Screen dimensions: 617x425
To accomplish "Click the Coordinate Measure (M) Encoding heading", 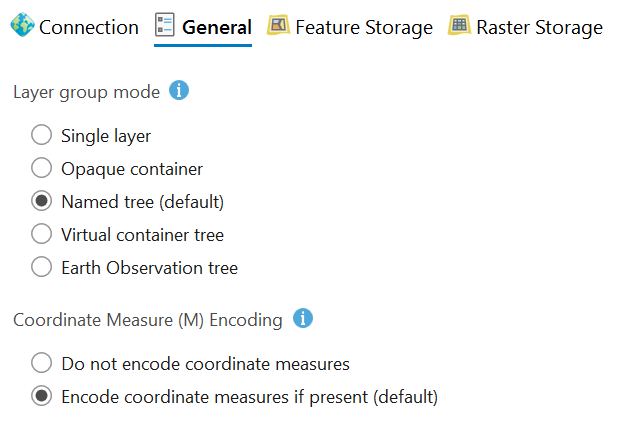I will click(x=148, y=320).
